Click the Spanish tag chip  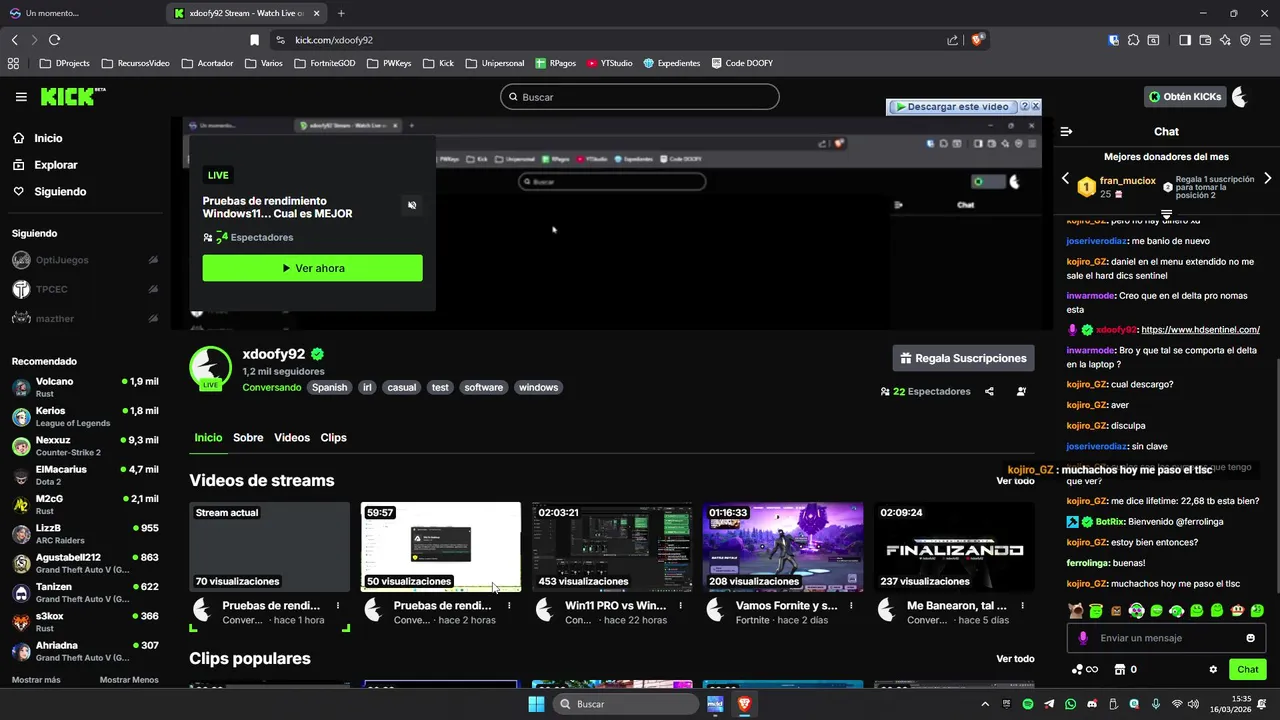[x=329, y=387]
